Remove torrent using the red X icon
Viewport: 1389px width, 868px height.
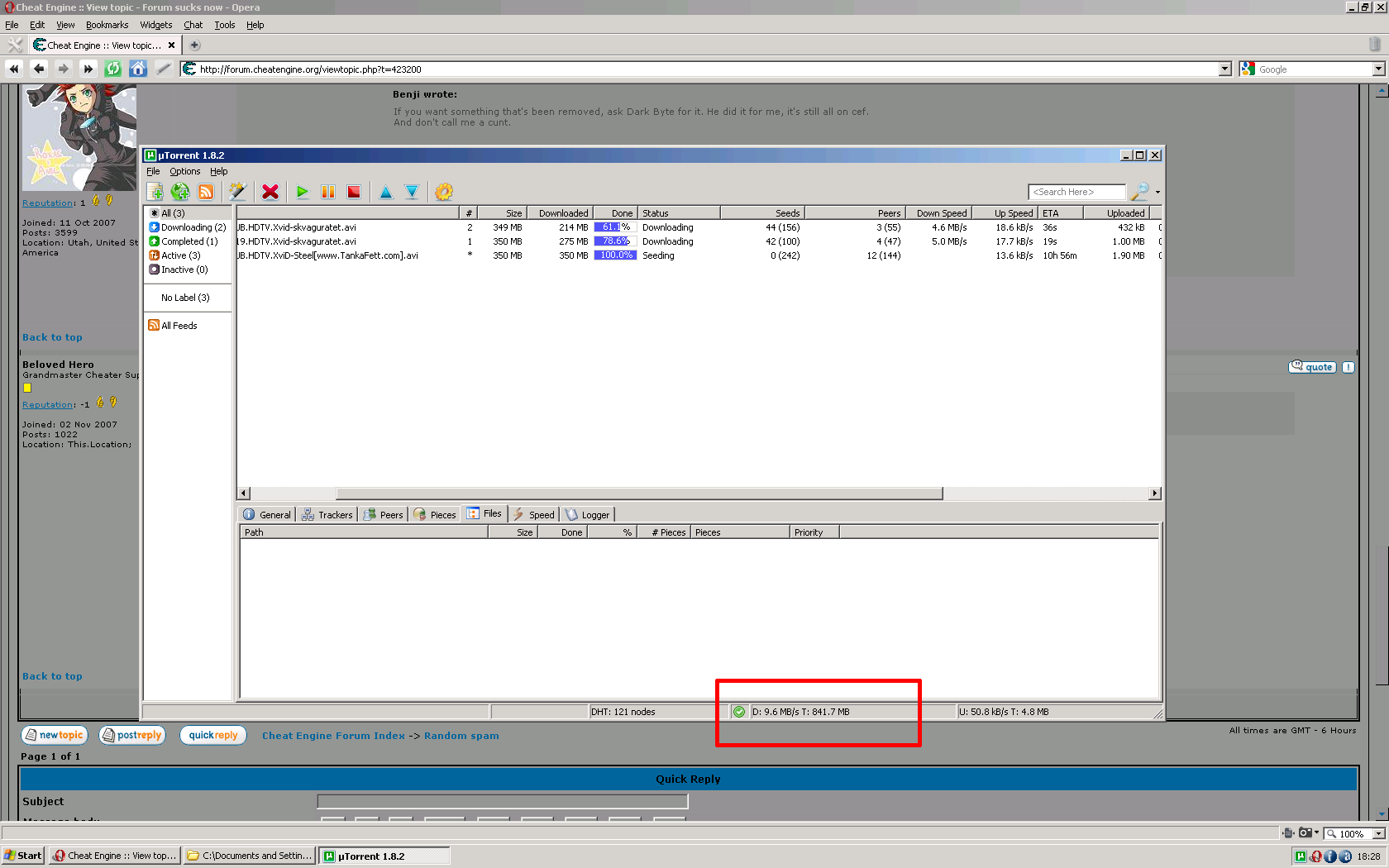coord(270,192)
